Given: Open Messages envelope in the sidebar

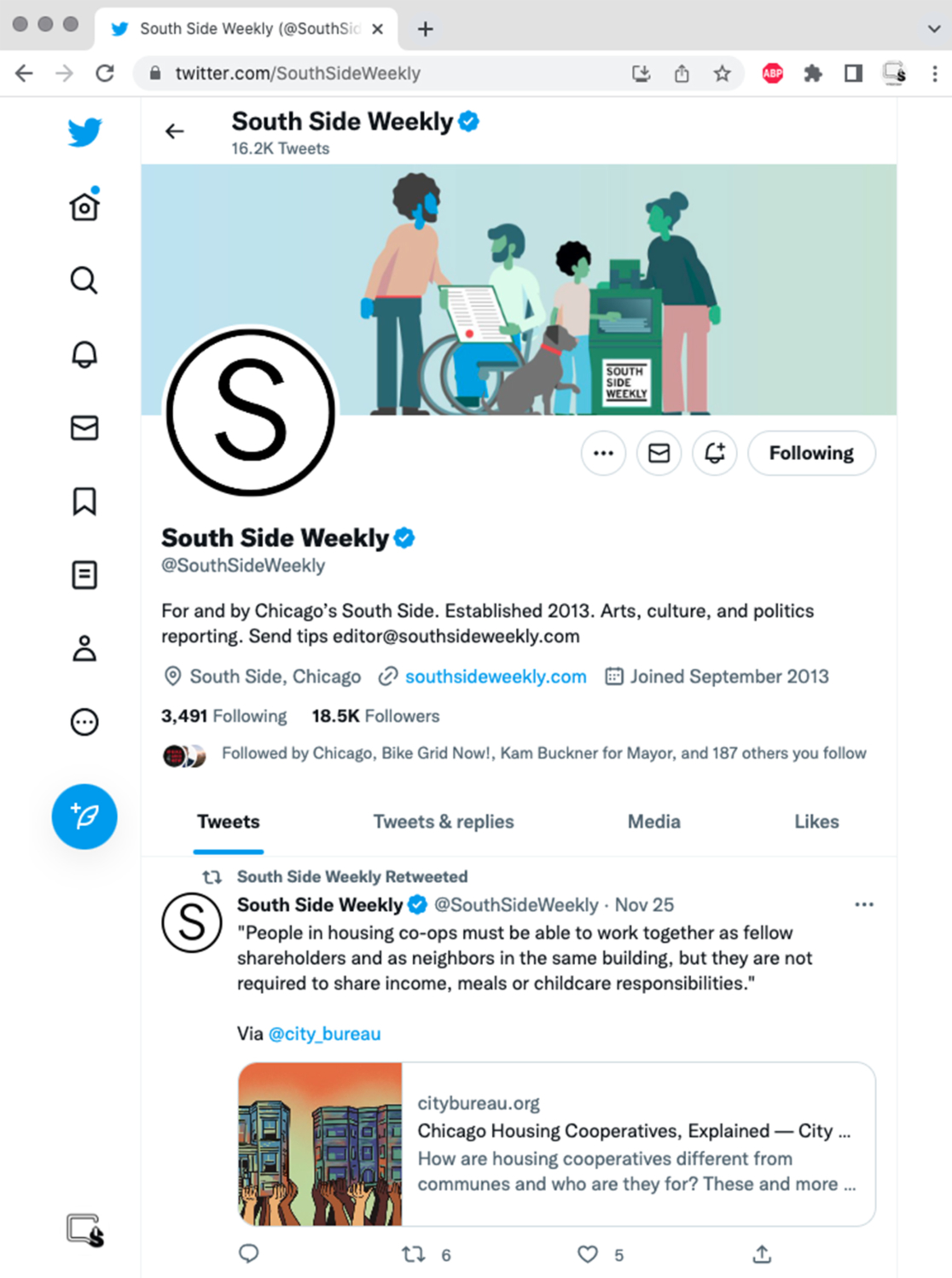Looking at the screenshot, I should (x=84, y=427).
